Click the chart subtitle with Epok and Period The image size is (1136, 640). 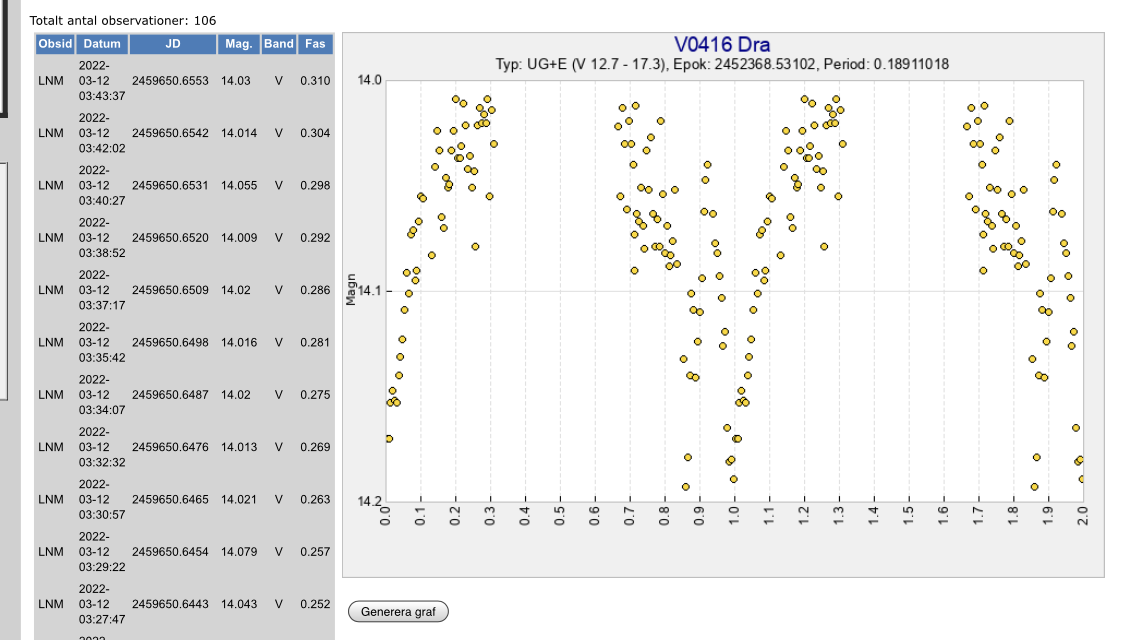(x=722, y=64)
